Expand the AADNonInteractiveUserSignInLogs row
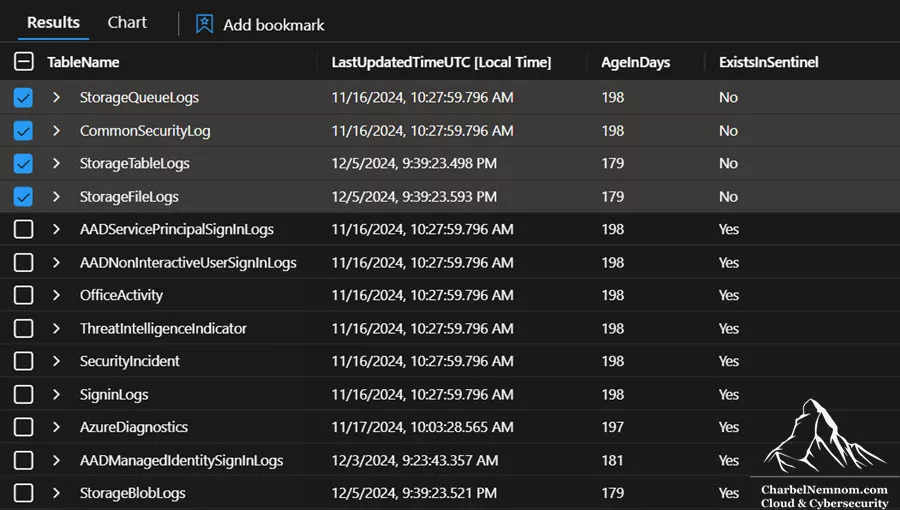This screenshot has height=510, width=900. click(x=56, y=263)
